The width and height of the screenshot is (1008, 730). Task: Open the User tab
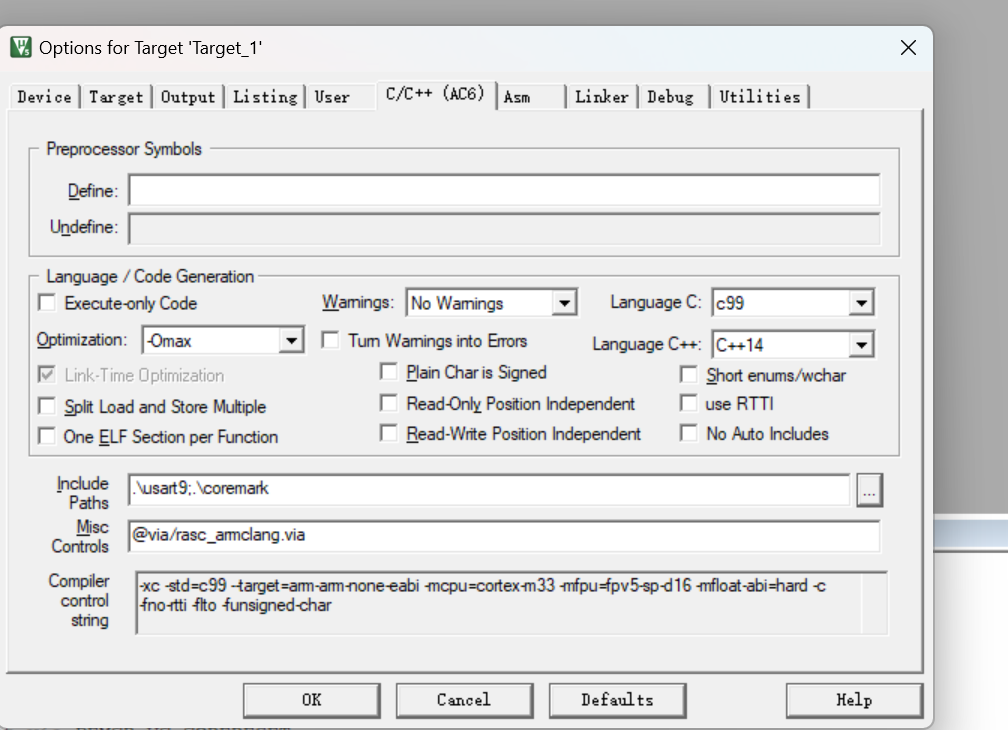click(x=332, y=97)
